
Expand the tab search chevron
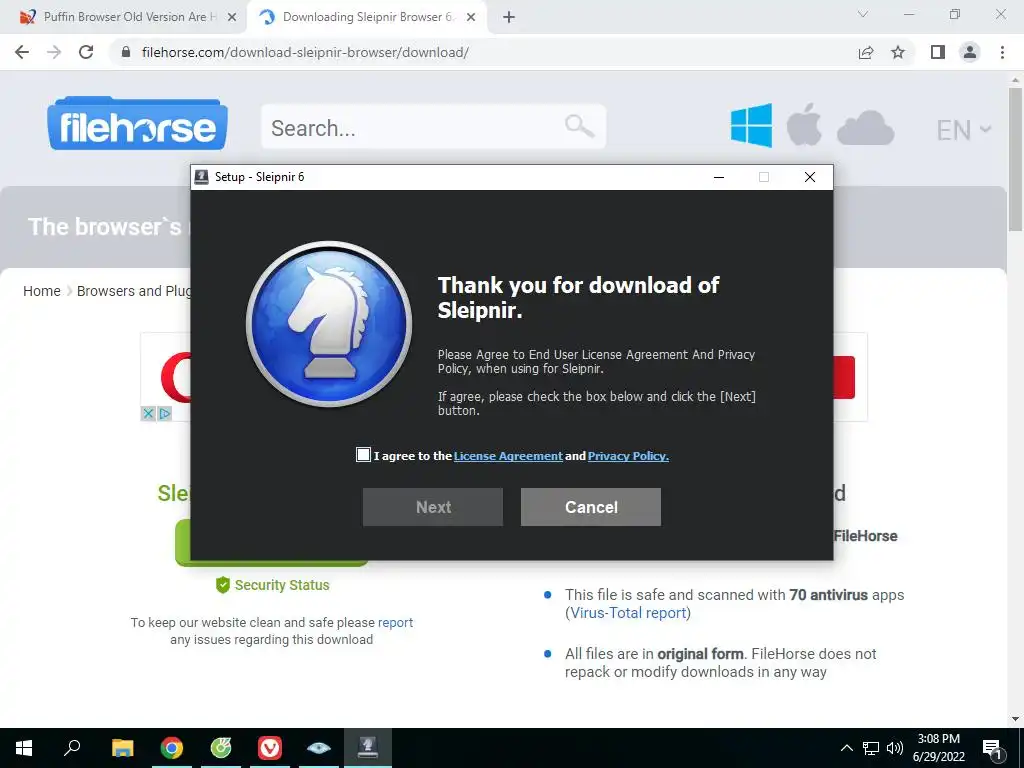pos(863,14)
